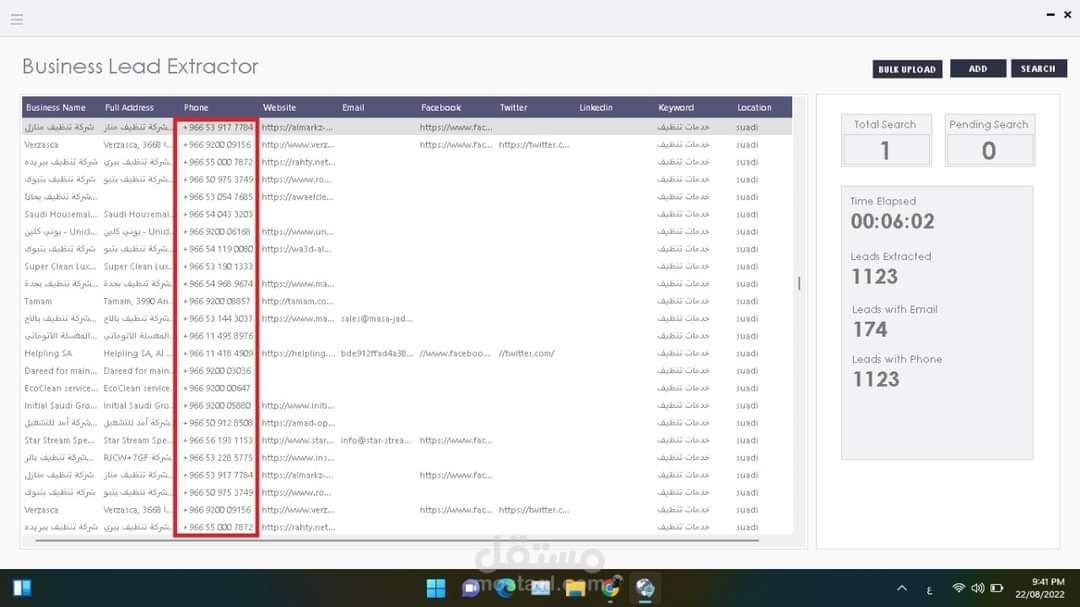The image size is (1080, 607).
Task: Click the Leads with Email count 174
Action: pos(870,330)
